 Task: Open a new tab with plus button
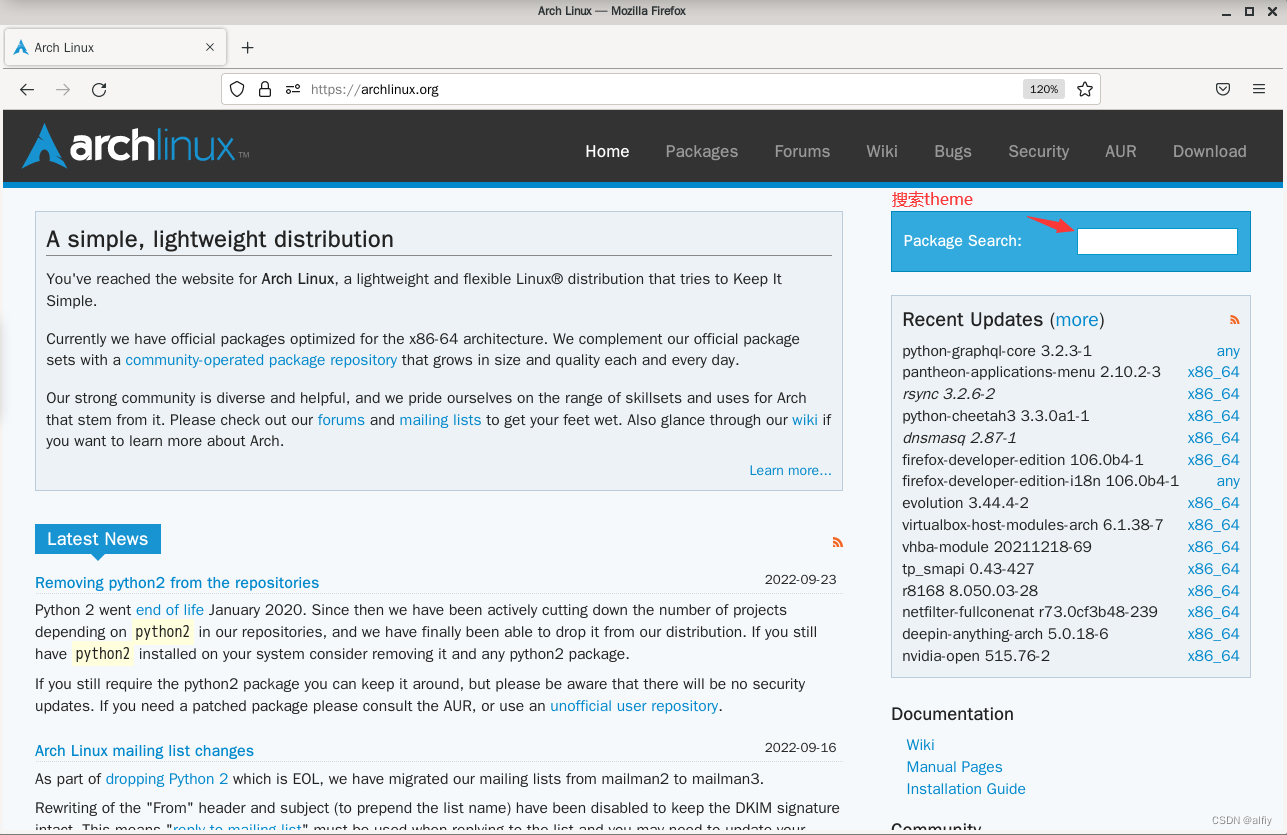248,47
